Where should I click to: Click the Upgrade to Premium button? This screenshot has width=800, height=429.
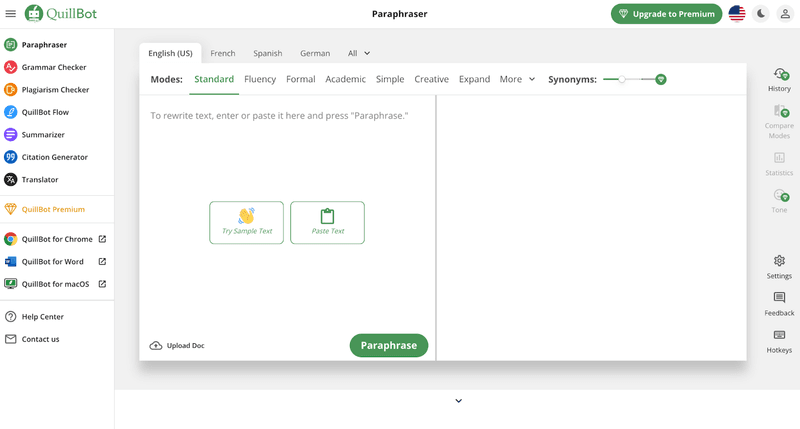click(x=666, y=14)
